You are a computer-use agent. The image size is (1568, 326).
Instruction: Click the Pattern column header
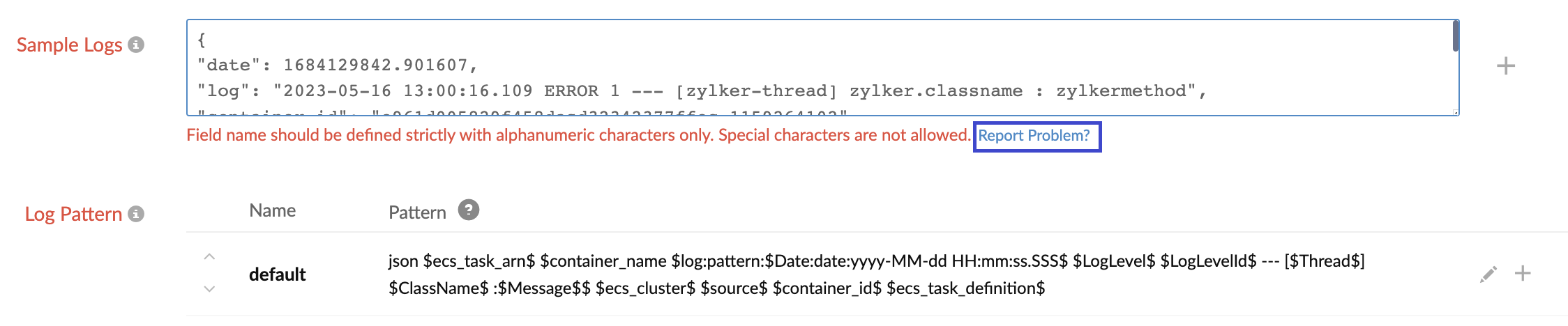[417, 212]
